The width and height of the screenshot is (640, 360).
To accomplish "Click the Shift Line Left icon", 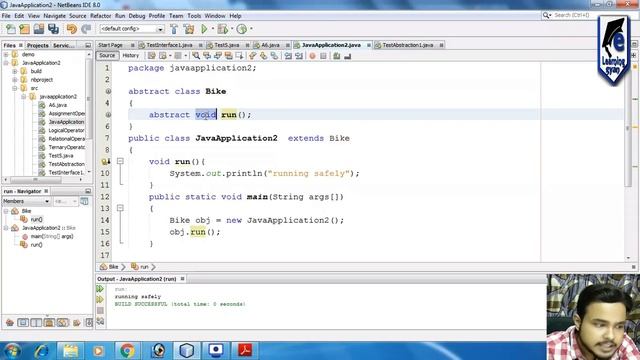I will [288, 56].
